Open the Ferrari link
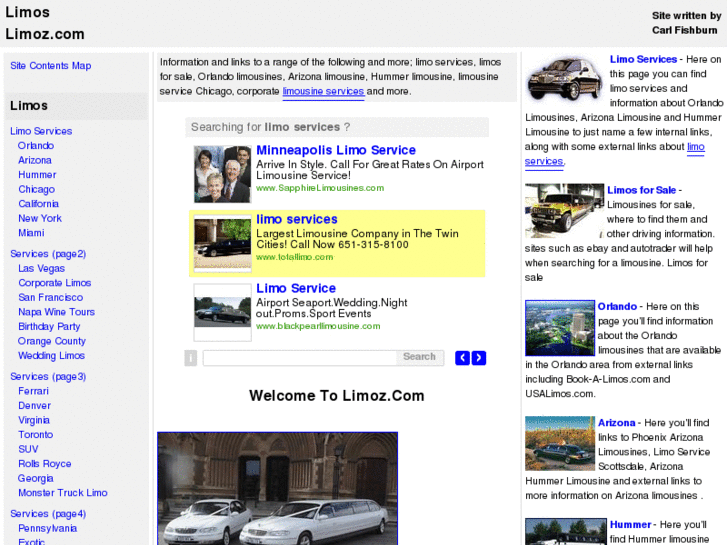727x545 pixels. click(x=33, y=391)
